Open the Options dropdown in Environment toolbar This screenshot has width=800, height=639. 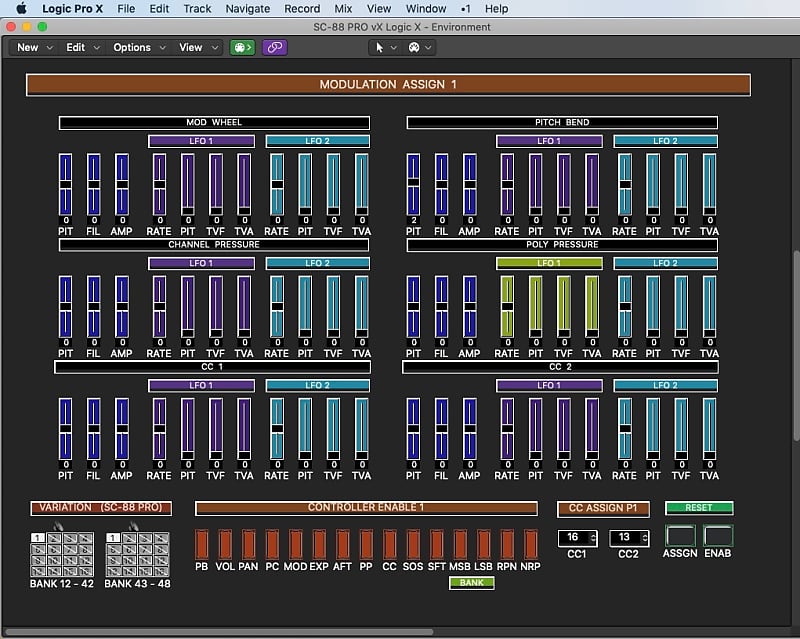pyautogui.click(x=139, y=47)
